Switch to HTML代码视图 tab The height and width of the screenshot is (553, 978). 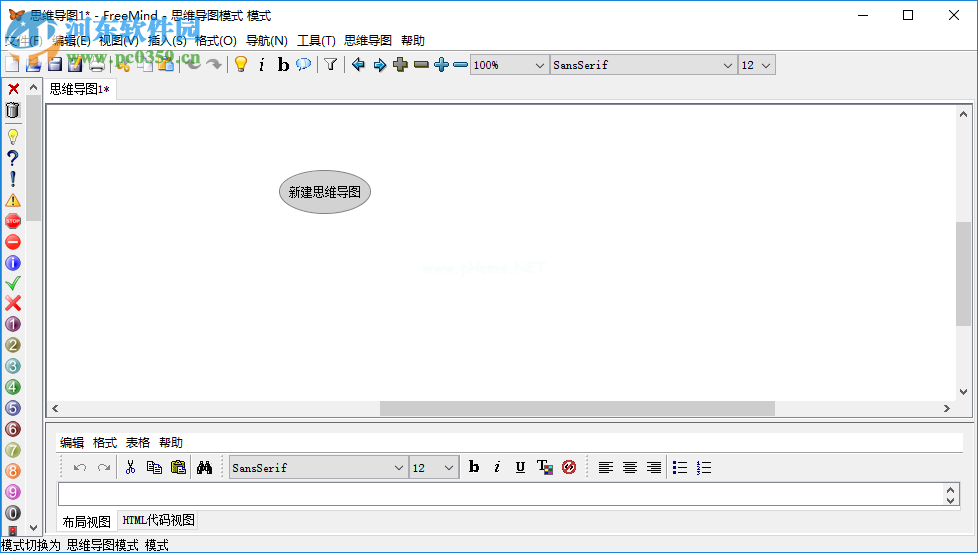(x=159, y=520)
